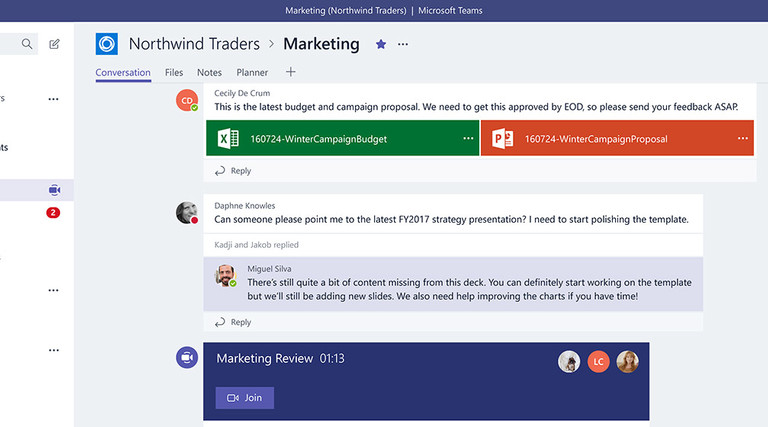Open sidebar ellipsis below the notification badge
The height and width of the screenshot is (427, 768).
(x=53, y=290)
